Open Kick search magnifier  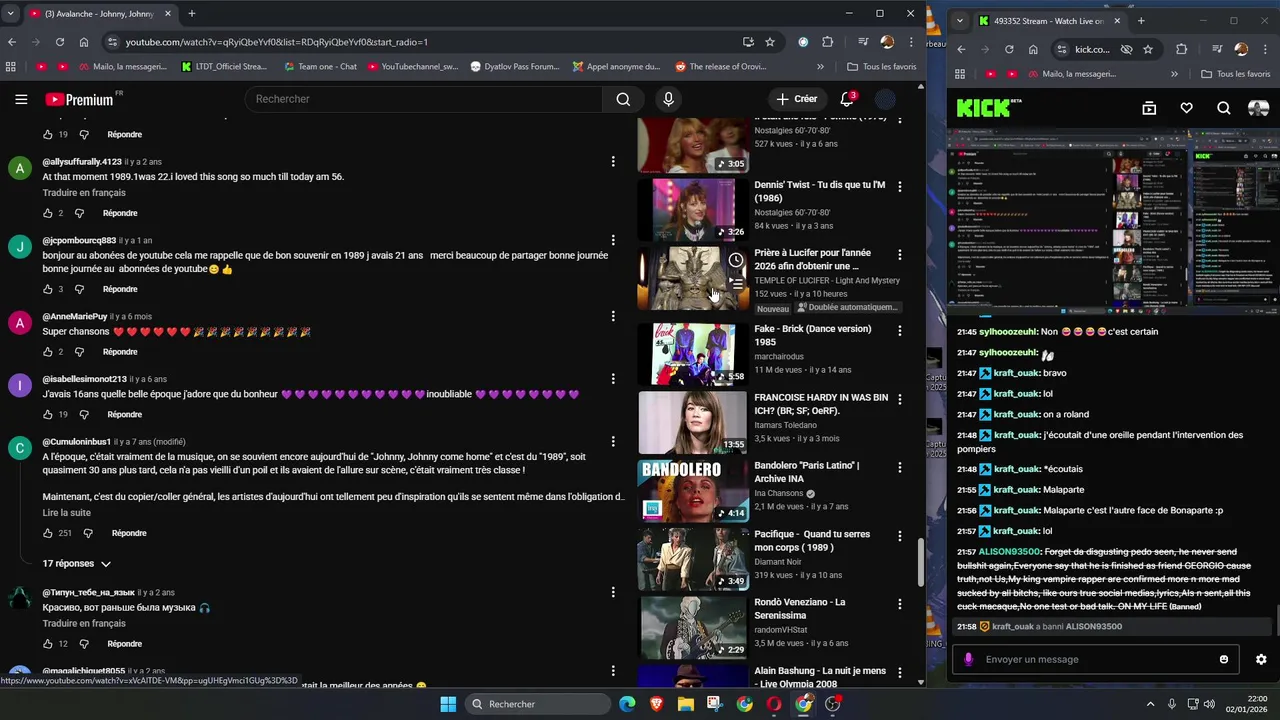click(x=1223, y=108)
